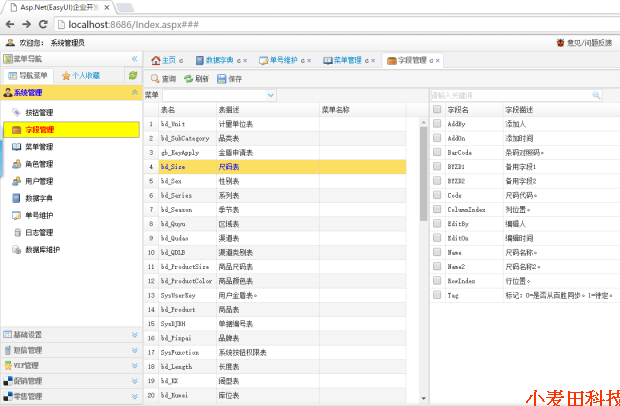Click the 查询 search toolbar button
Image resolution: width=620 pixels, height=406 pixels.
click(x=163, y=79)
